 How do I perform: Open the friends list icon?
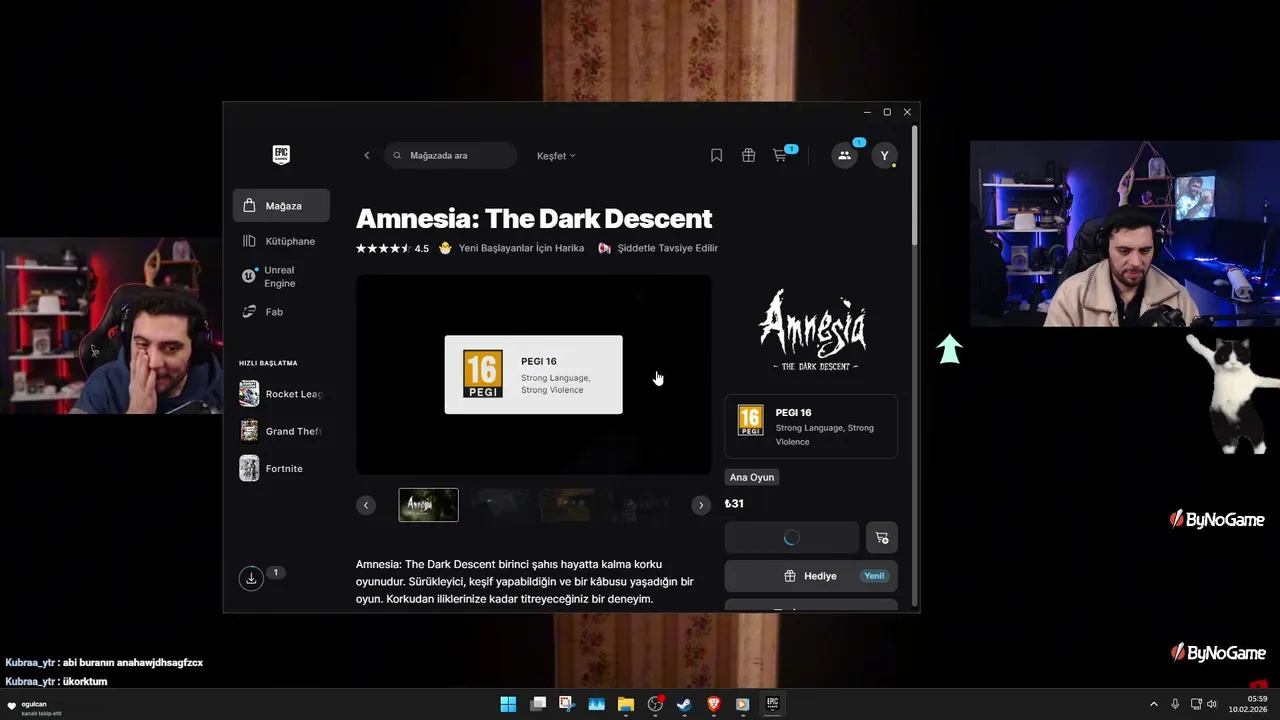pyautogui.click(x=845, y=155)
